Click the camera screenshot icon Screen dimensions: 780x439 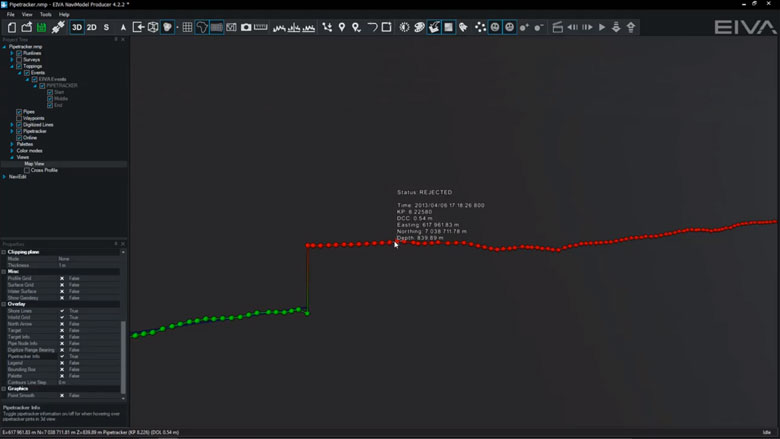pos(246,27)
